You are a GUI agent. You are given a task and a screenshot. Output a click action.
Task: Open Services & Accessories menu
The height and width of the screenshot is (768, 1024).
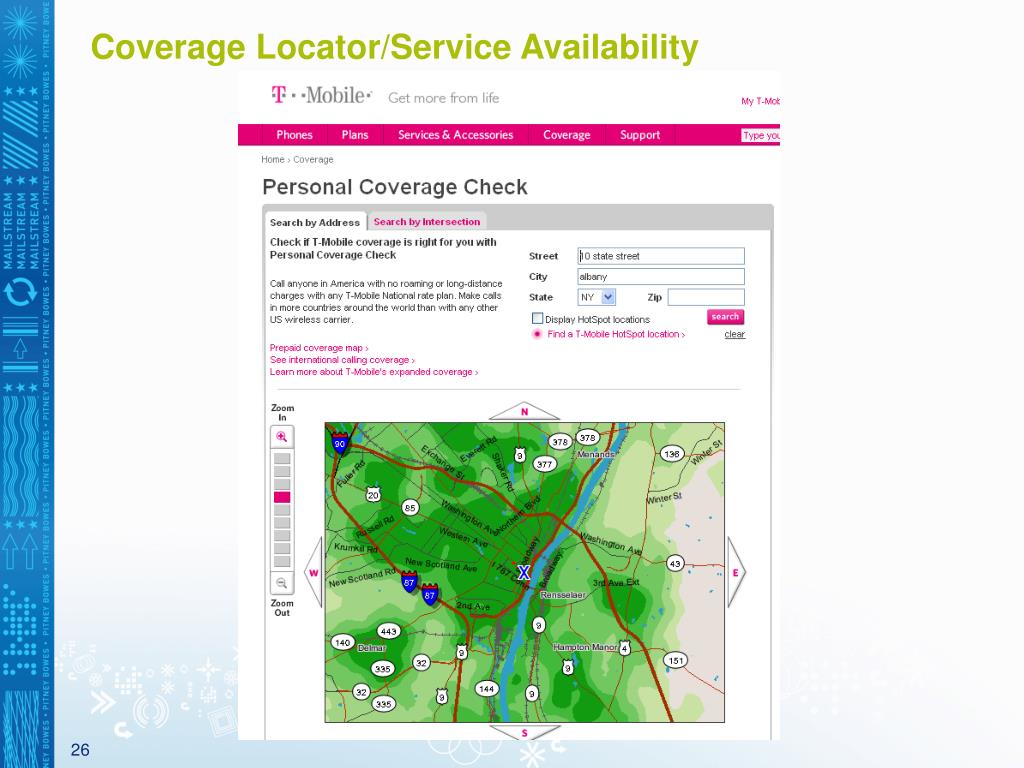click(x=455, y=135)
